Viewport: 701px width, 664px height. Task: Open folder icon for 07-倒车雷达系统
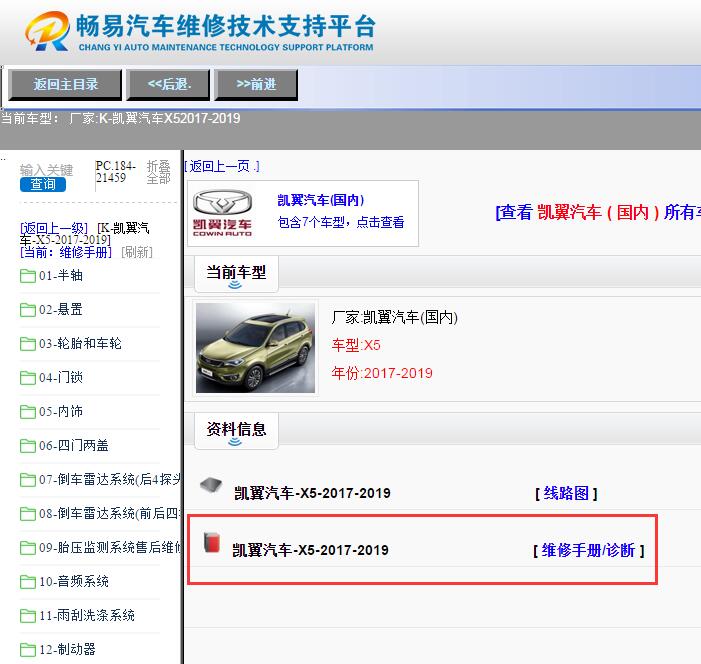[28, 480]
